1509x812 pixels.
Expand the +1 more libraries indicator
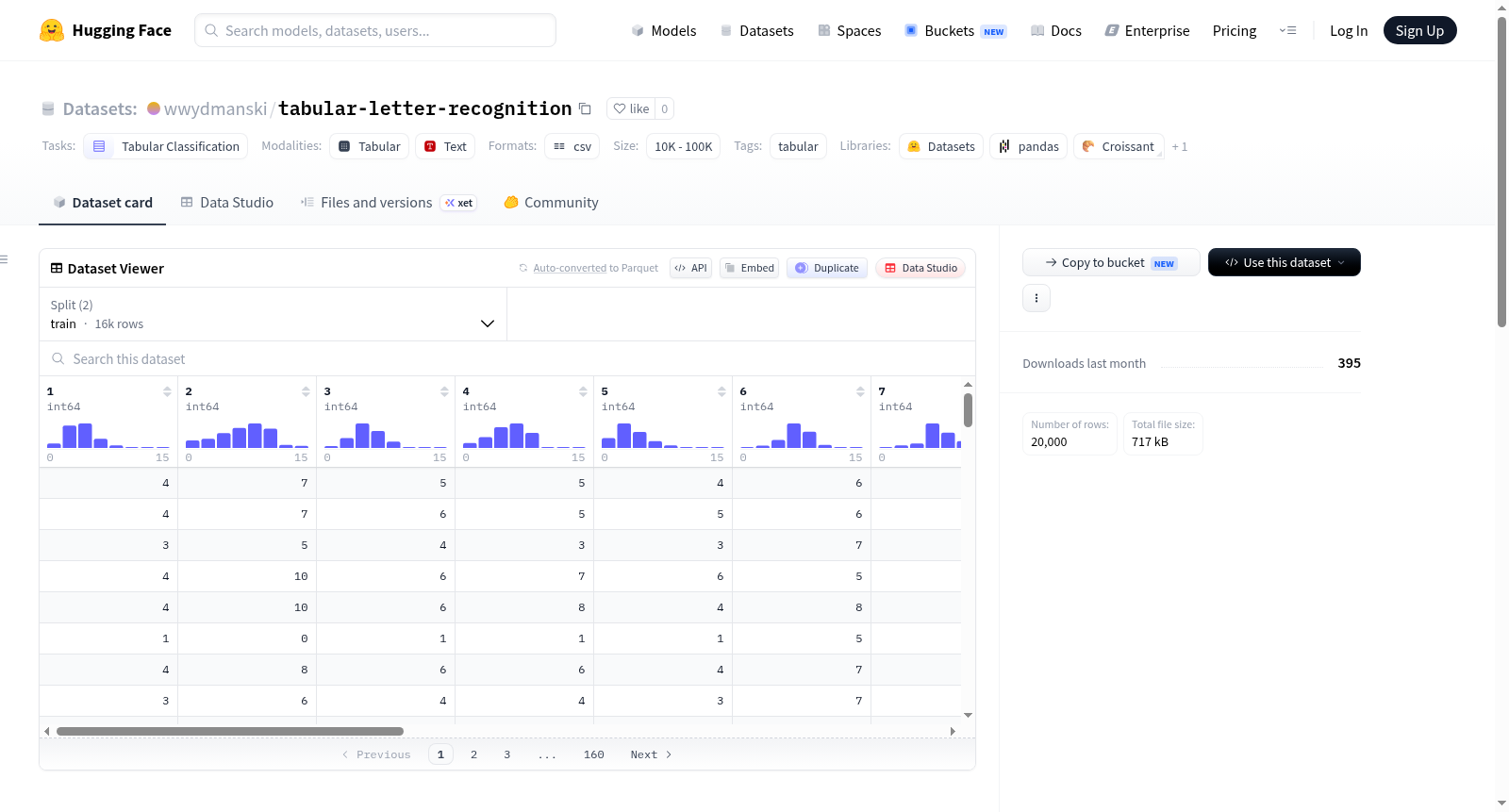pos(1179,146)
